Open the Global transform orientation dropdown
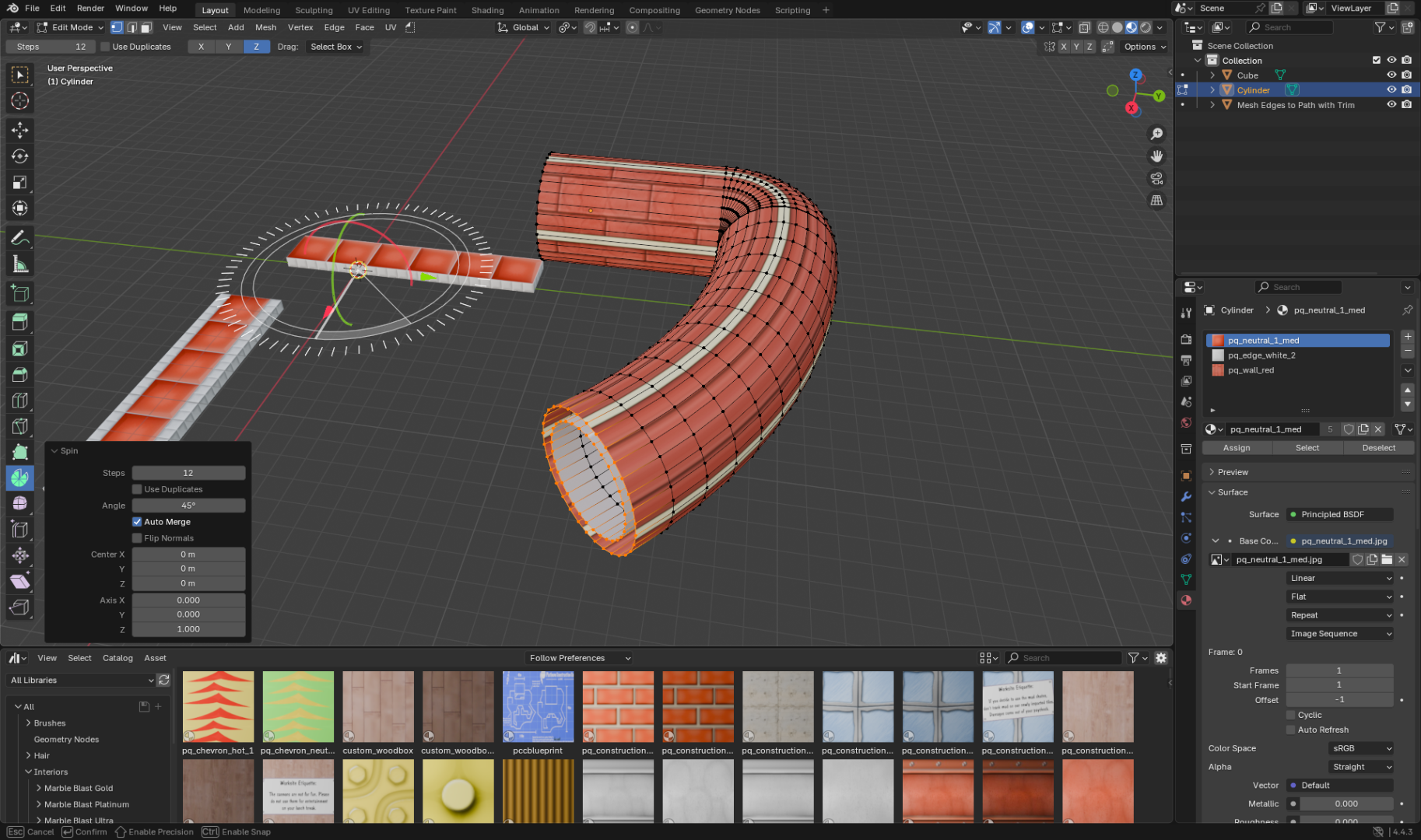Screen dimensions: 1421x840 click(524, 27)
